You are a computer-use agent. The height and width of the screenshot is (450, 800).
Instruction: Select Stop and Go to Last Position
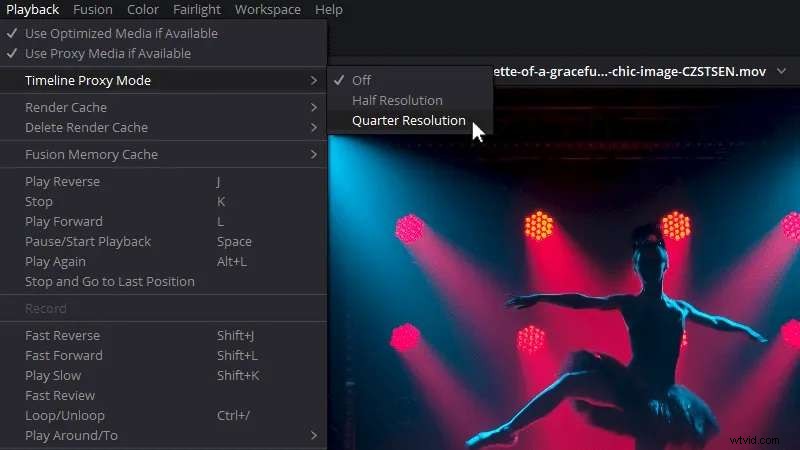tap(109, 281)
